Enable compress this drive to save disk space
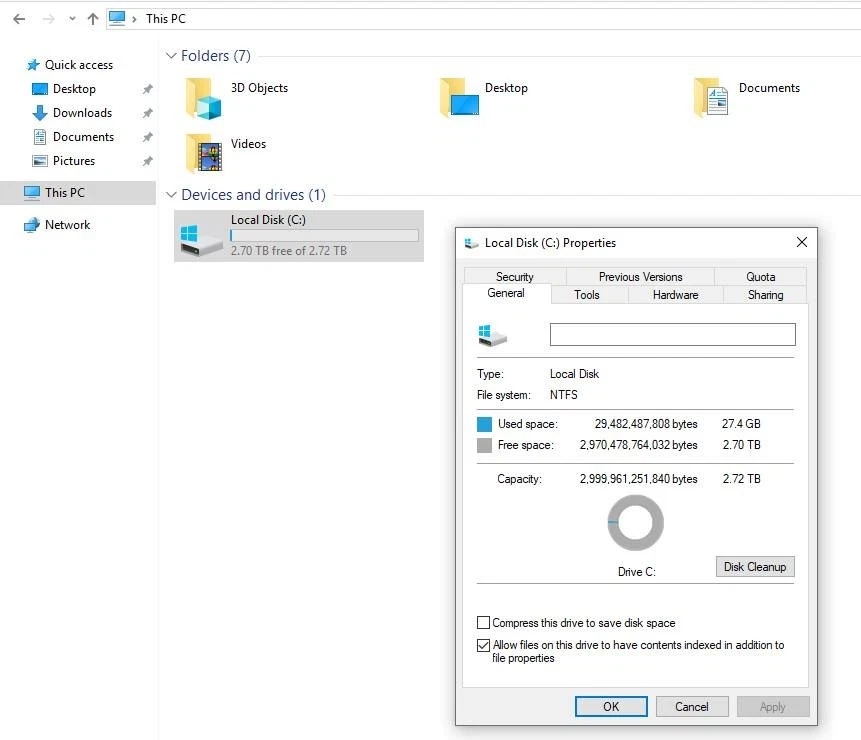 click(x=484, y=622)
